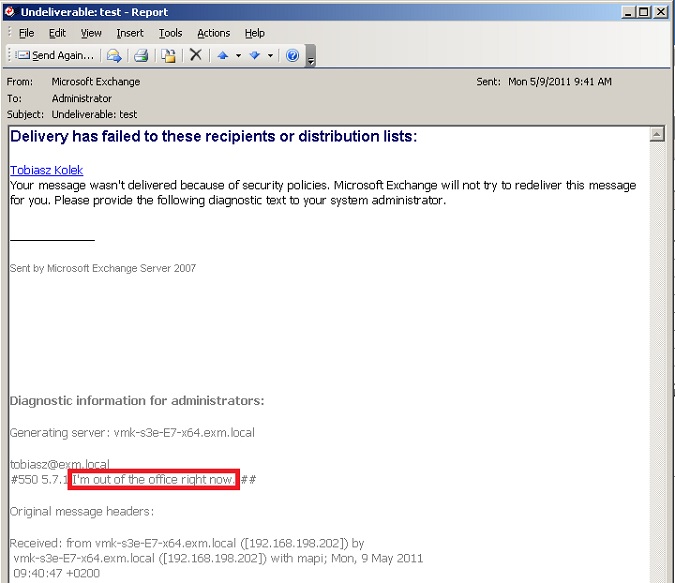Click the Received: from header line
Viewport: 675px width, 583px height.
point(187,543)
